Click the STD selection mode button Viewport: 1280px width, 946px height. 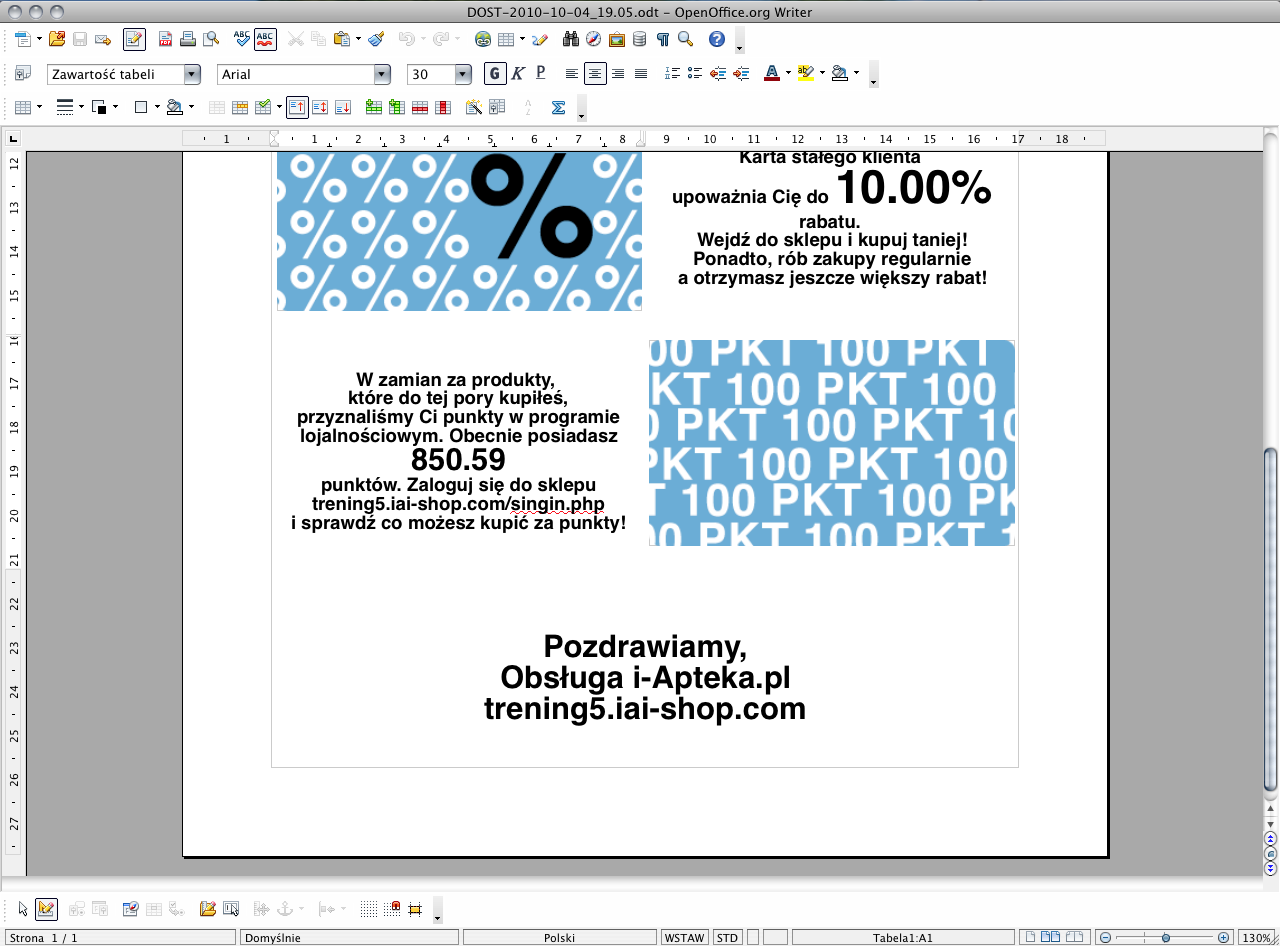coord(727,938)
